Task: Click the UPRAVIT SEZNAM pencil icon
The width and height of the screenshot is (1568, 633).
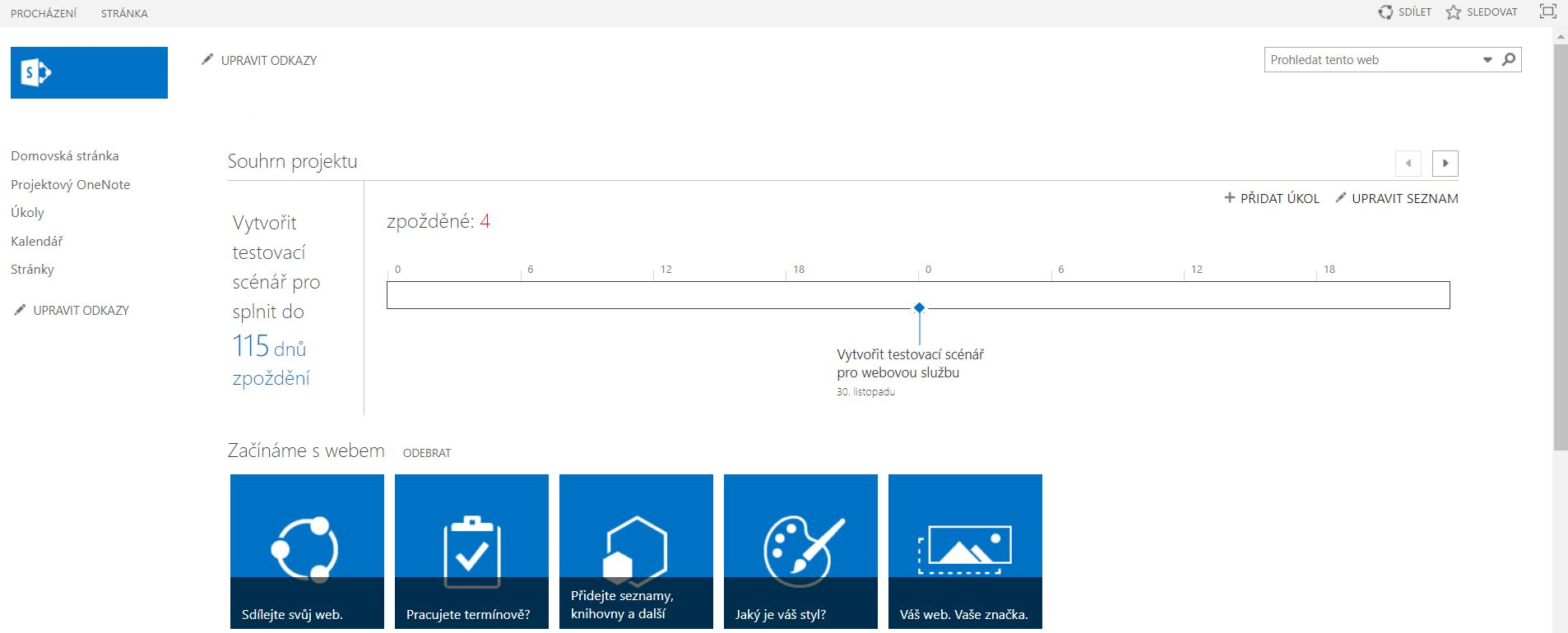Action: (1341, 197)
